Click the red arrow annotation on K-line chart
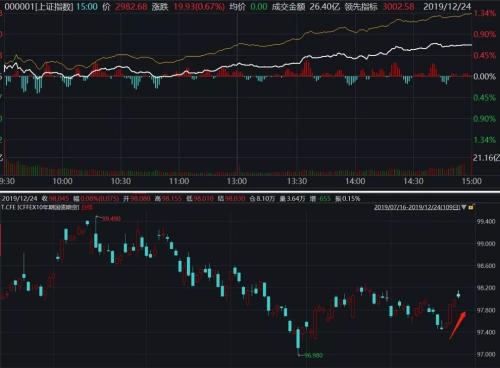500x368 pixels. pyautogui.click(x=458, y=325)
